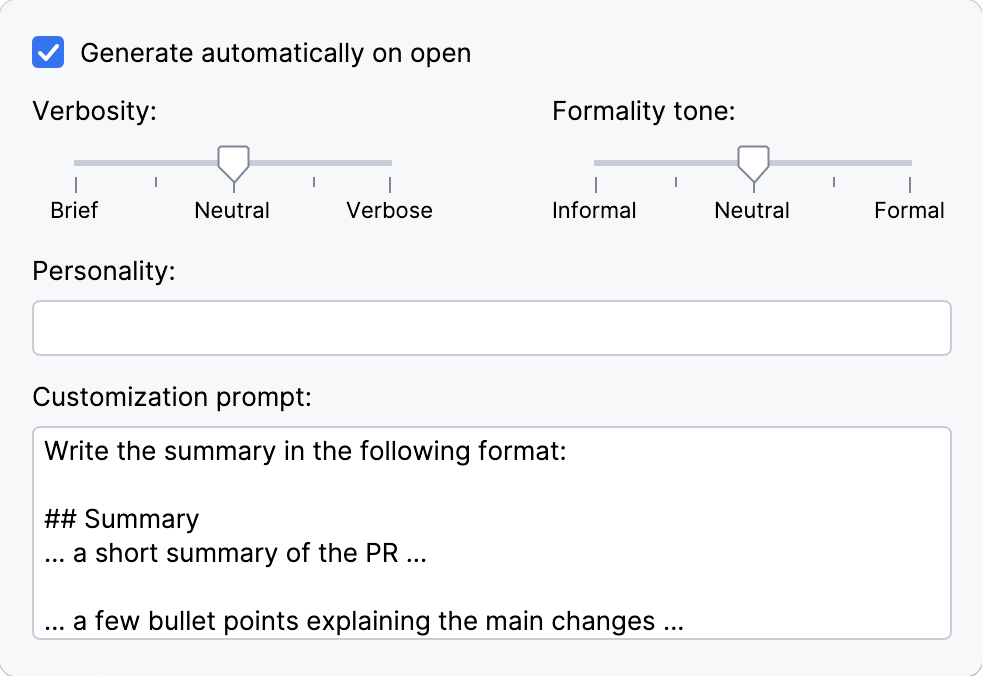Select the Verbose tick on Verbosity slider
982x676 pixels.
point(389,183)
